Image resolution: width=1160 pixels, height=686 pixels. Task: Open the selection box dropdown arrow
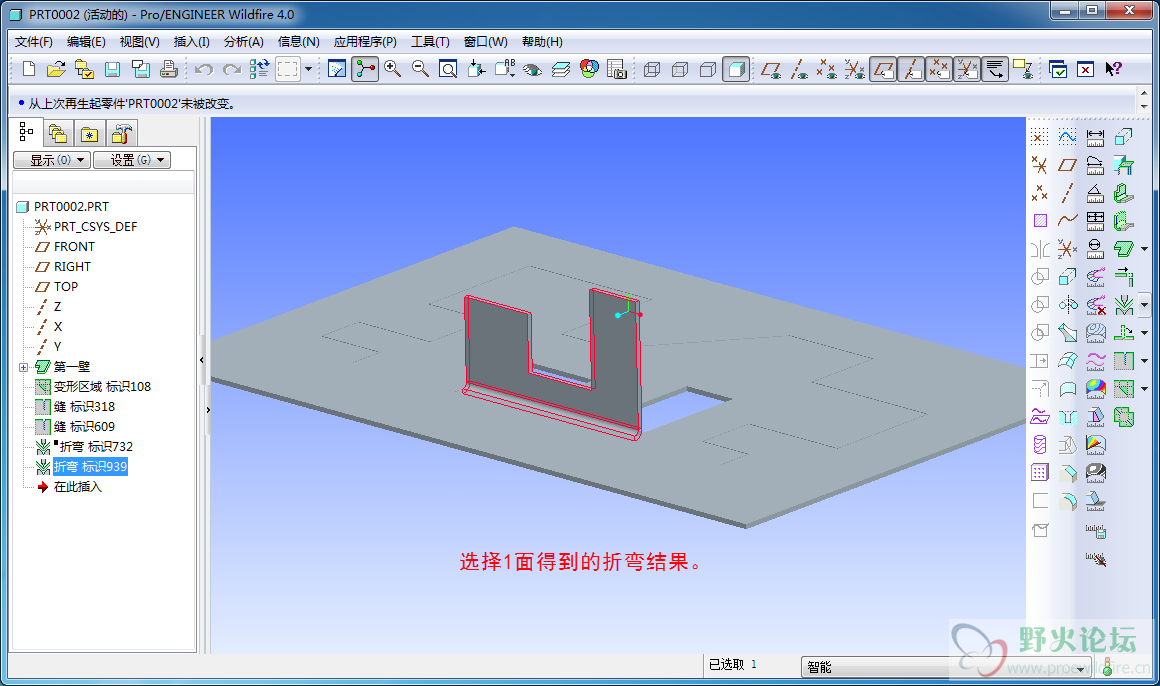click(x=308, y=69)
